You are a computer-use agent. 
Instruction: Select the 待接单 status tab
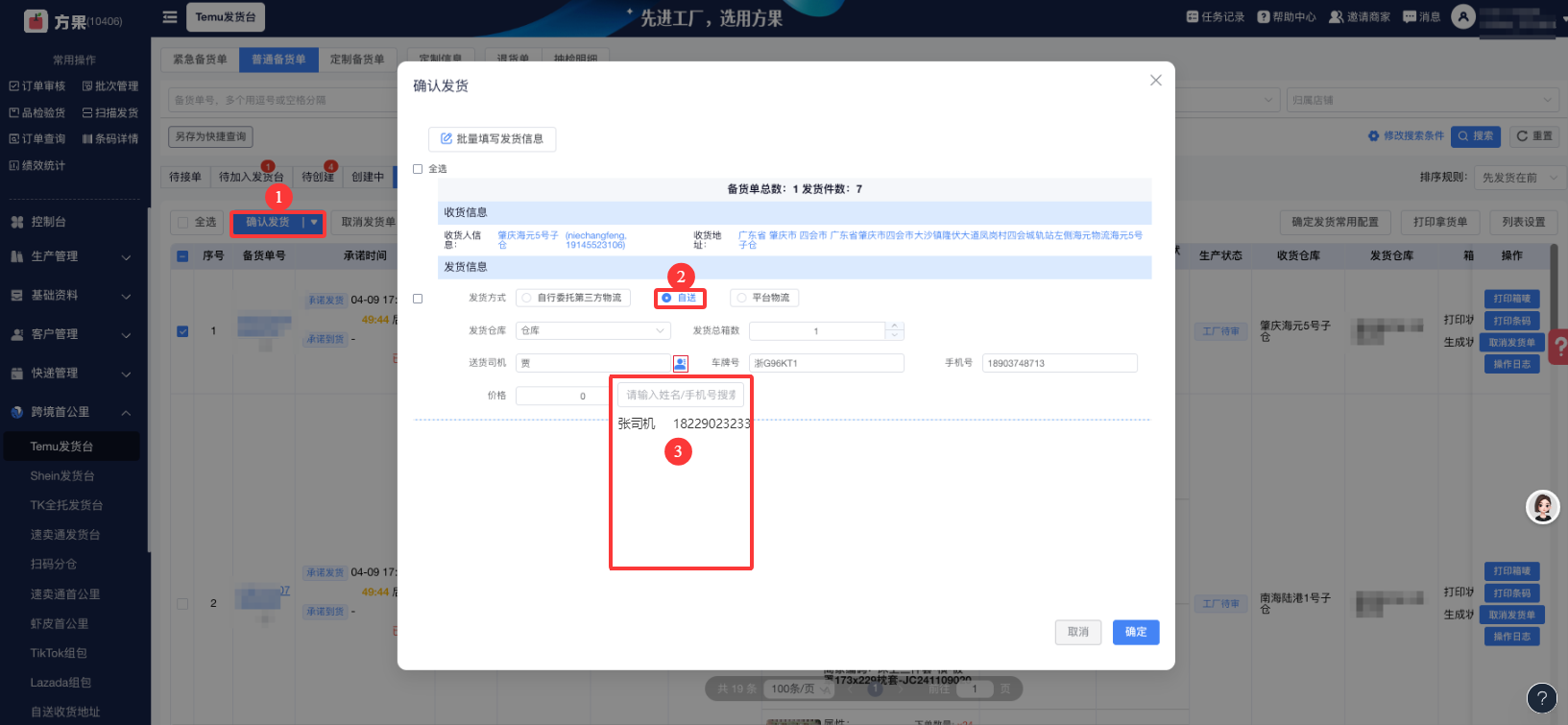point(185,177)
